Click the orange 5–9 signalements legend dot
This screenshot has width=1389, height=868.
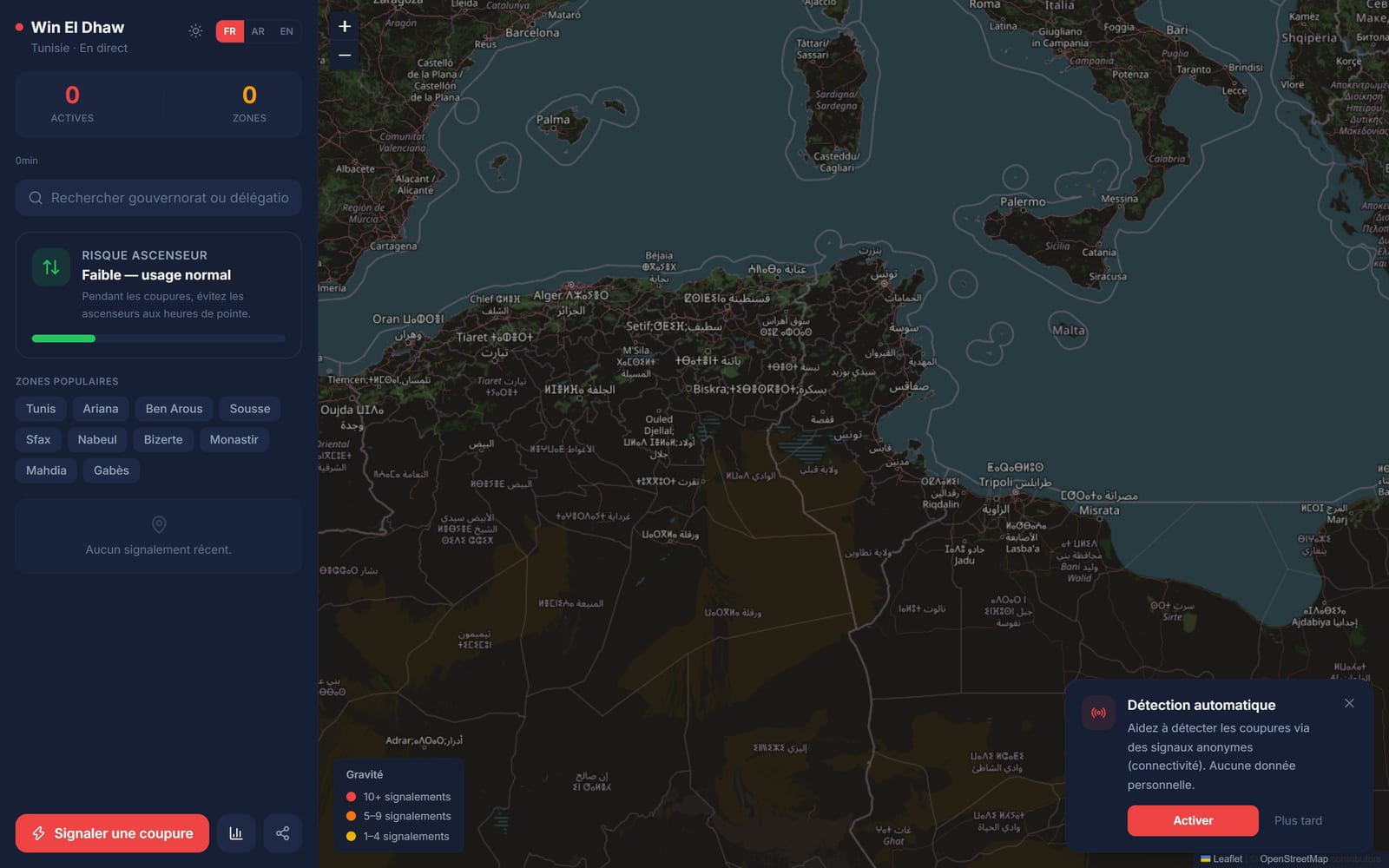click(351, 816)
